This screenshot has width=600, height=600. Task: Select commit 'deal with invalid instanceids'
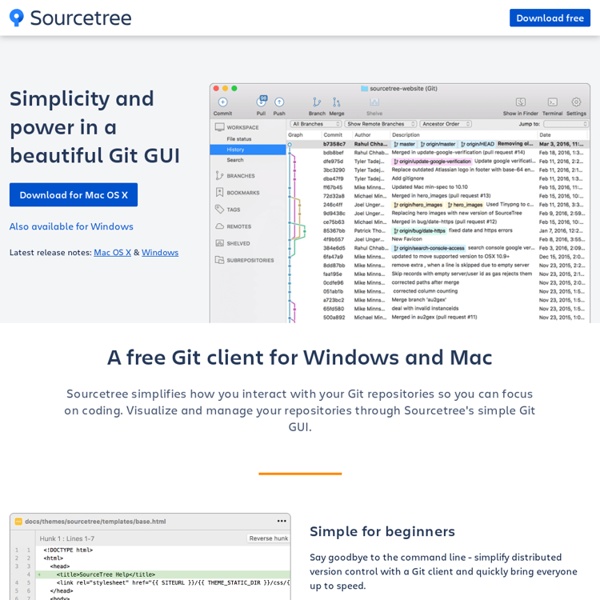click(x=438, y=308)
